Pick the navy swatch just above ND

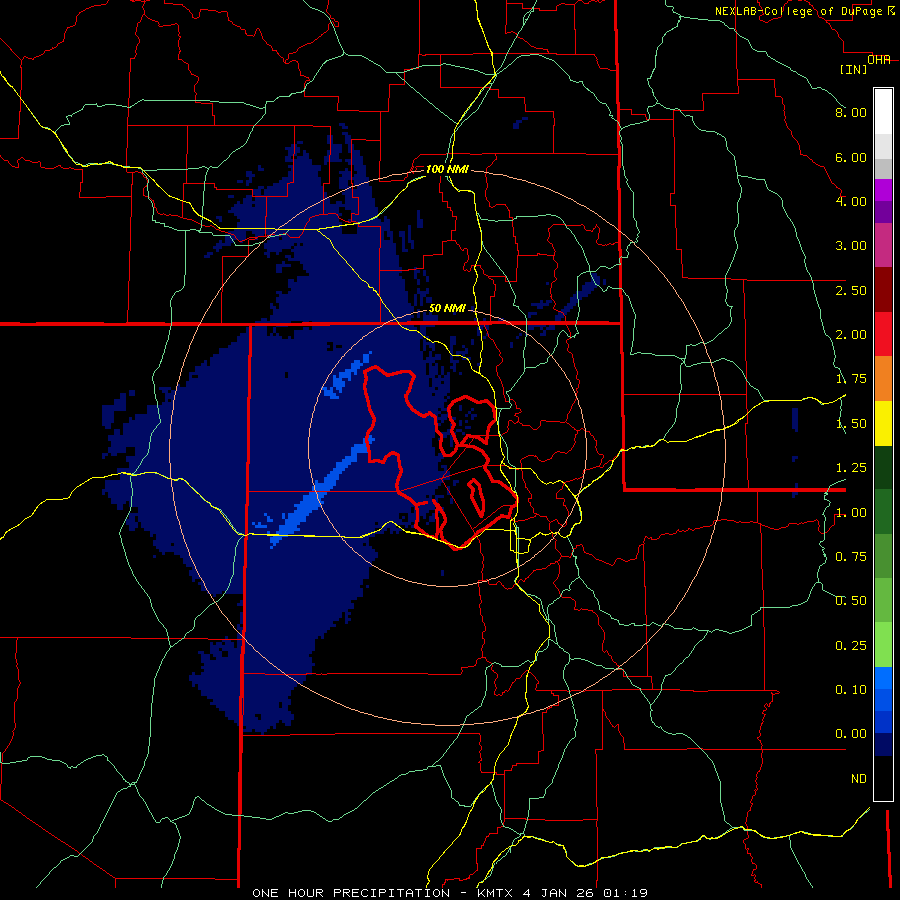point(883,745)
